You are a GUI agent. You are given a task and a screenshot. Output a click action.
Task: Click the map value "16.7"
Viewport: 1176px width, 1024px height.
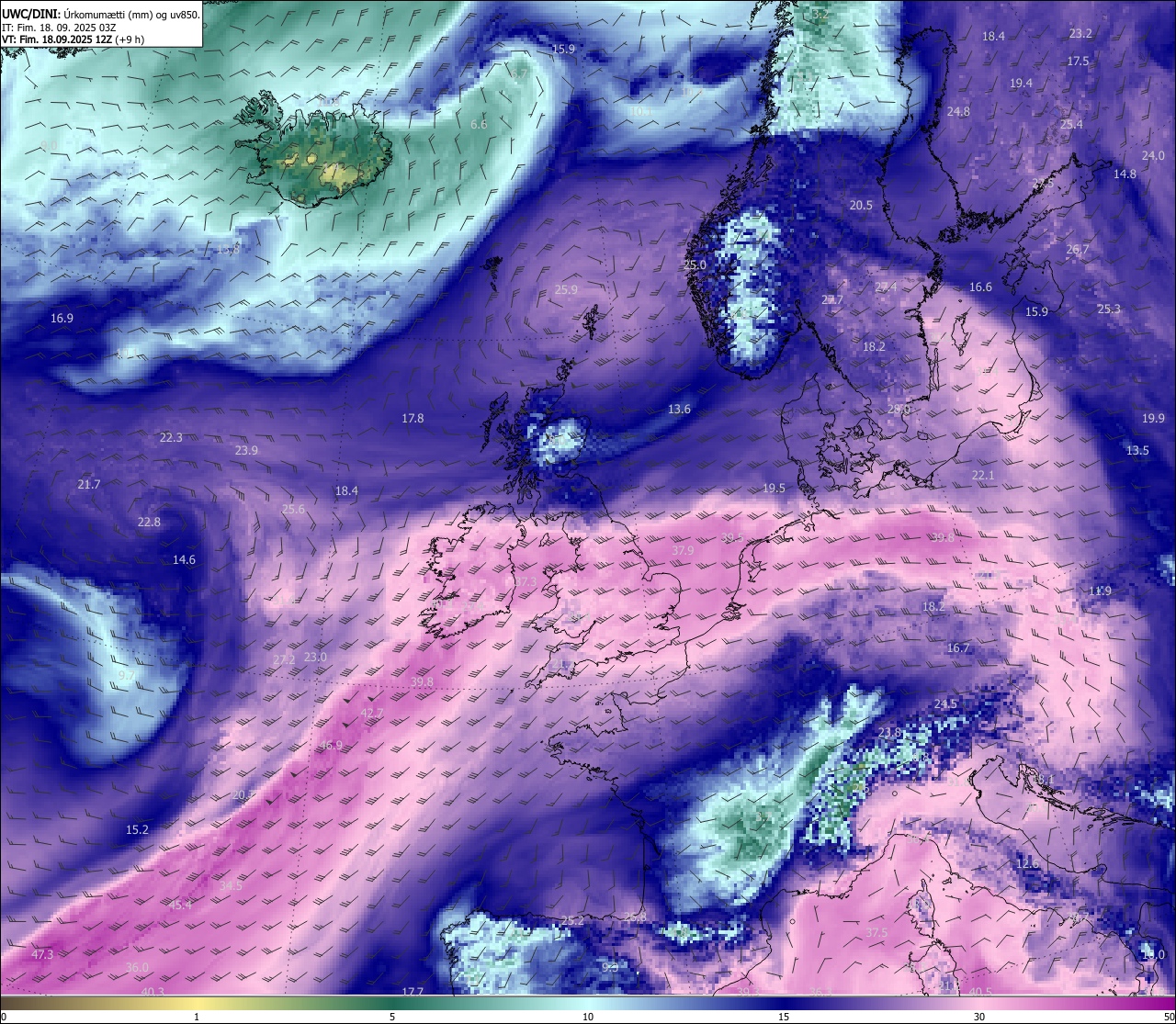point(958,648)
